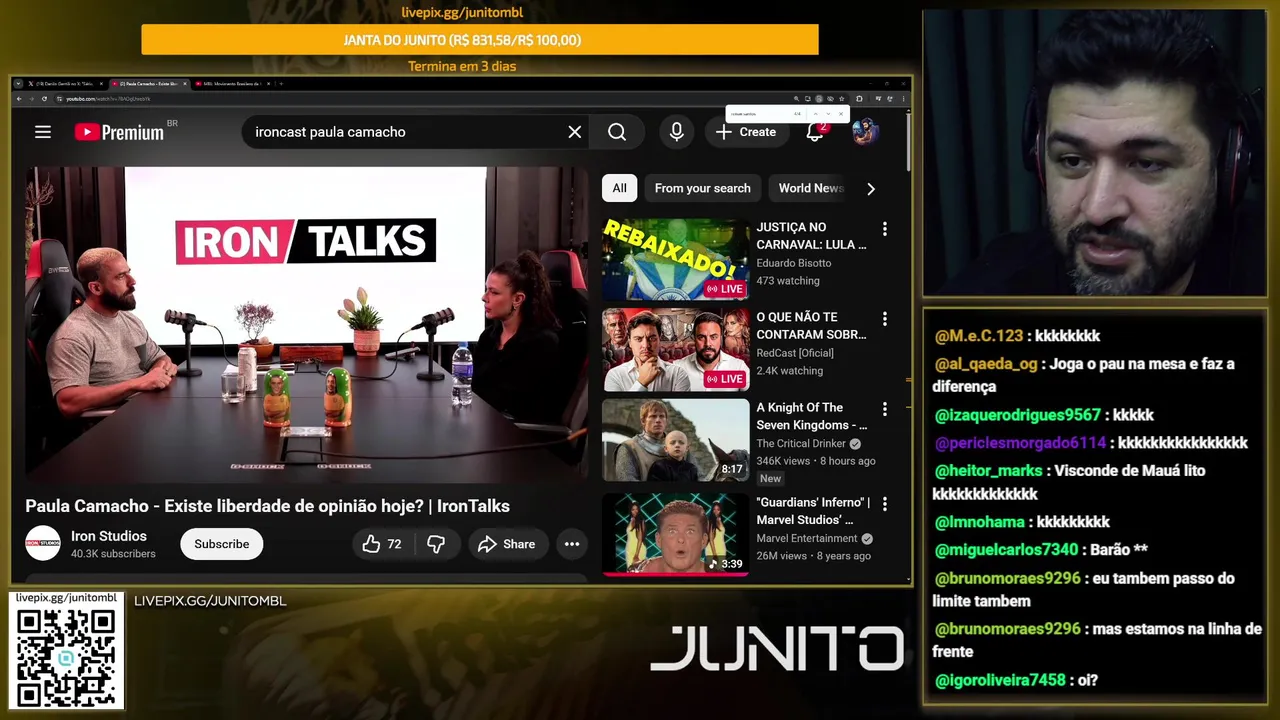This screenshot has height=720, width=1280.
Task: Open the Iron Studios channel name
Action: [109, 536]
